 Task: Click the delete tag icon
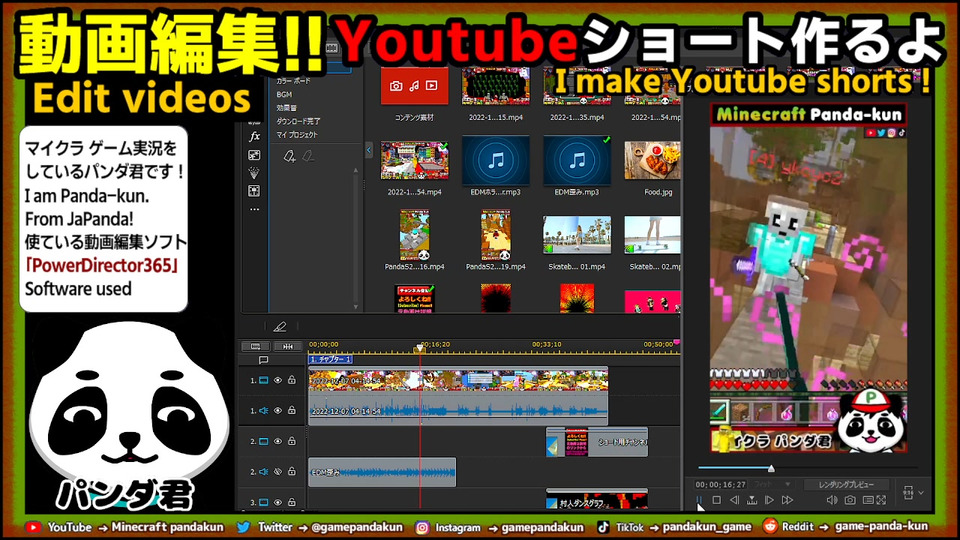tap(309, 157)
